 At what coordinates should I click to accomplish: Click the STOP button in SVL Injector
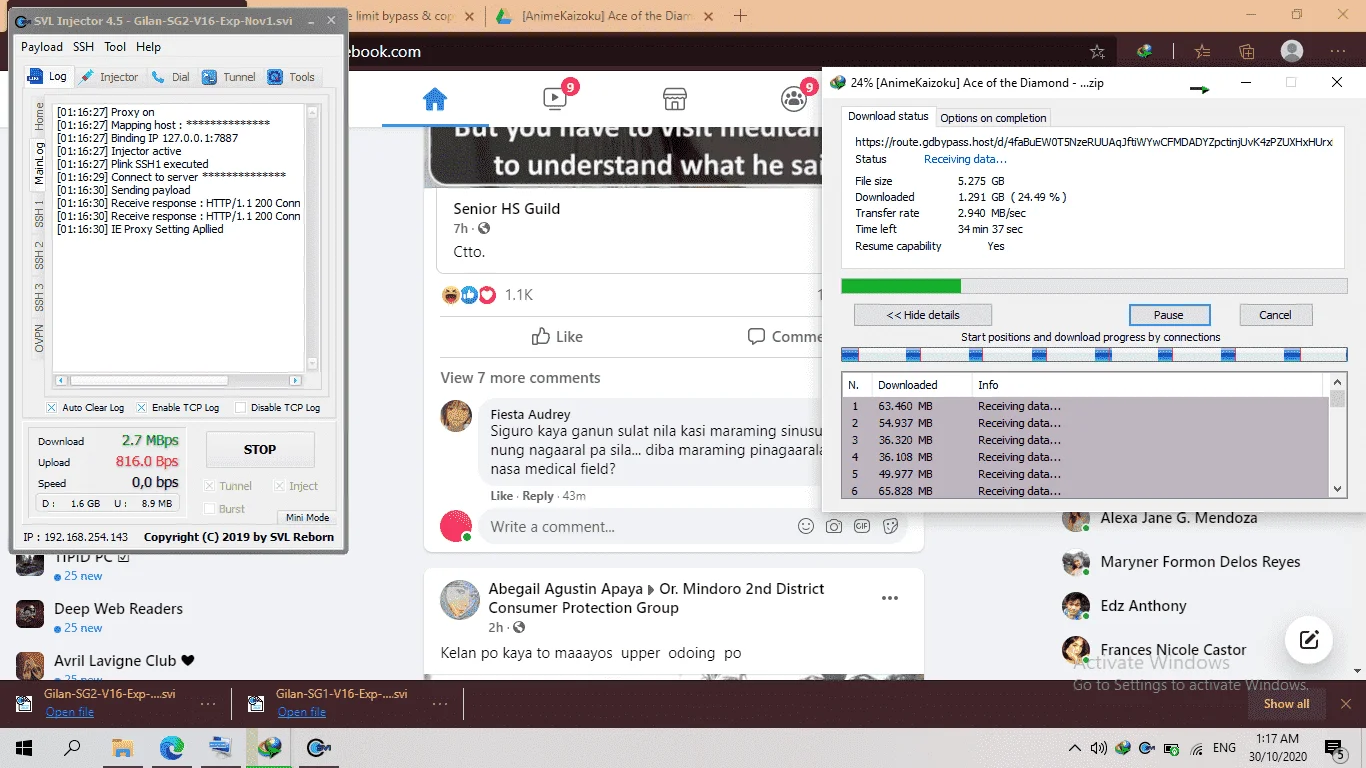[260, 450]
